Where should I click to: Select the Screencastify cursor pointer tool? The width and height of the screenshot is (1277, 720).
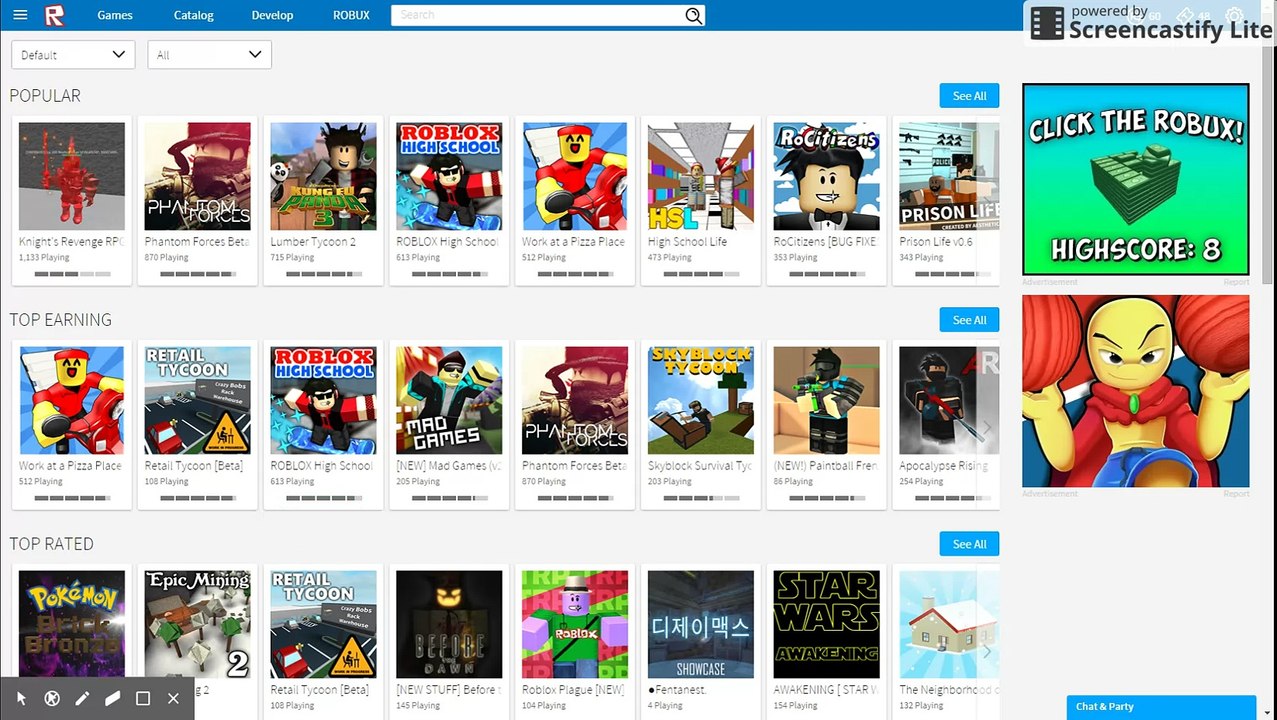tap(22, 698)
